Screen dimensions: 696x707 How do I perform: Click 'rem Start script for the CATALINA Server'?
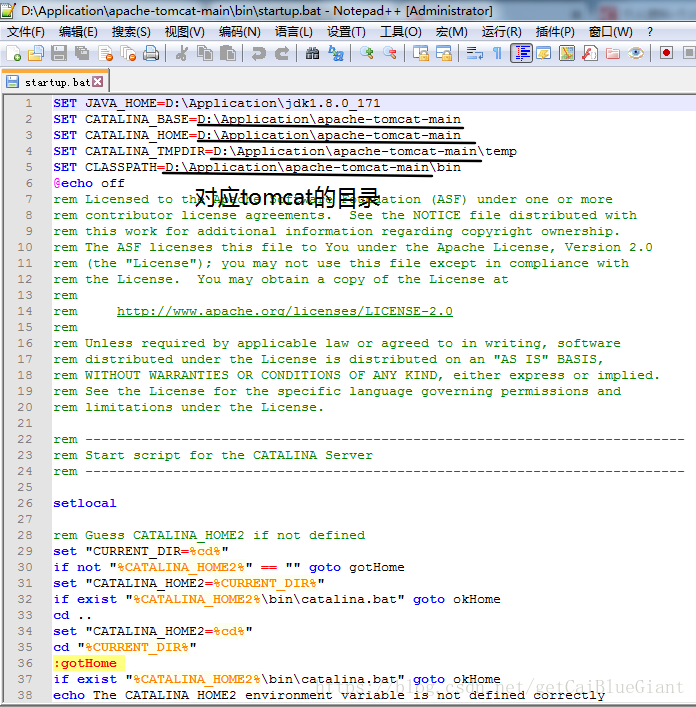213,455
